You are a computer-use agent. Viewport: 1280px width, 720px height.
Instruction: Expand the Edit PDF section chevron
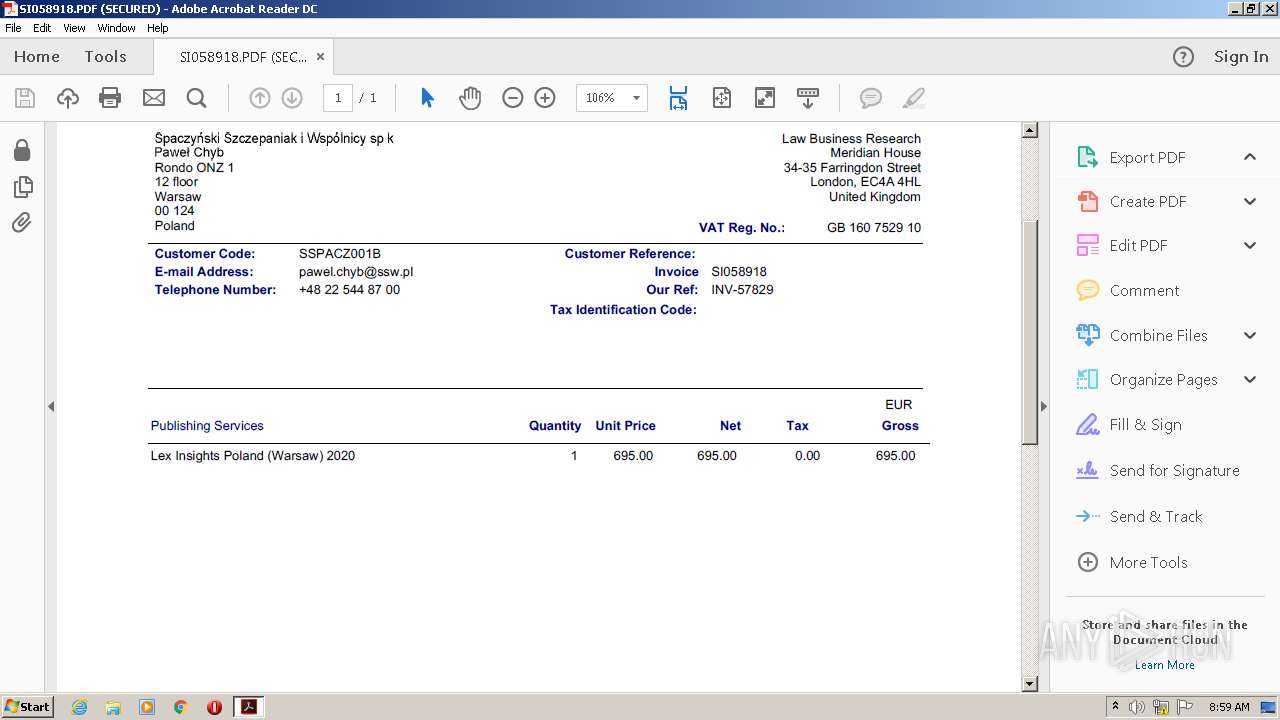(1250, 245)
